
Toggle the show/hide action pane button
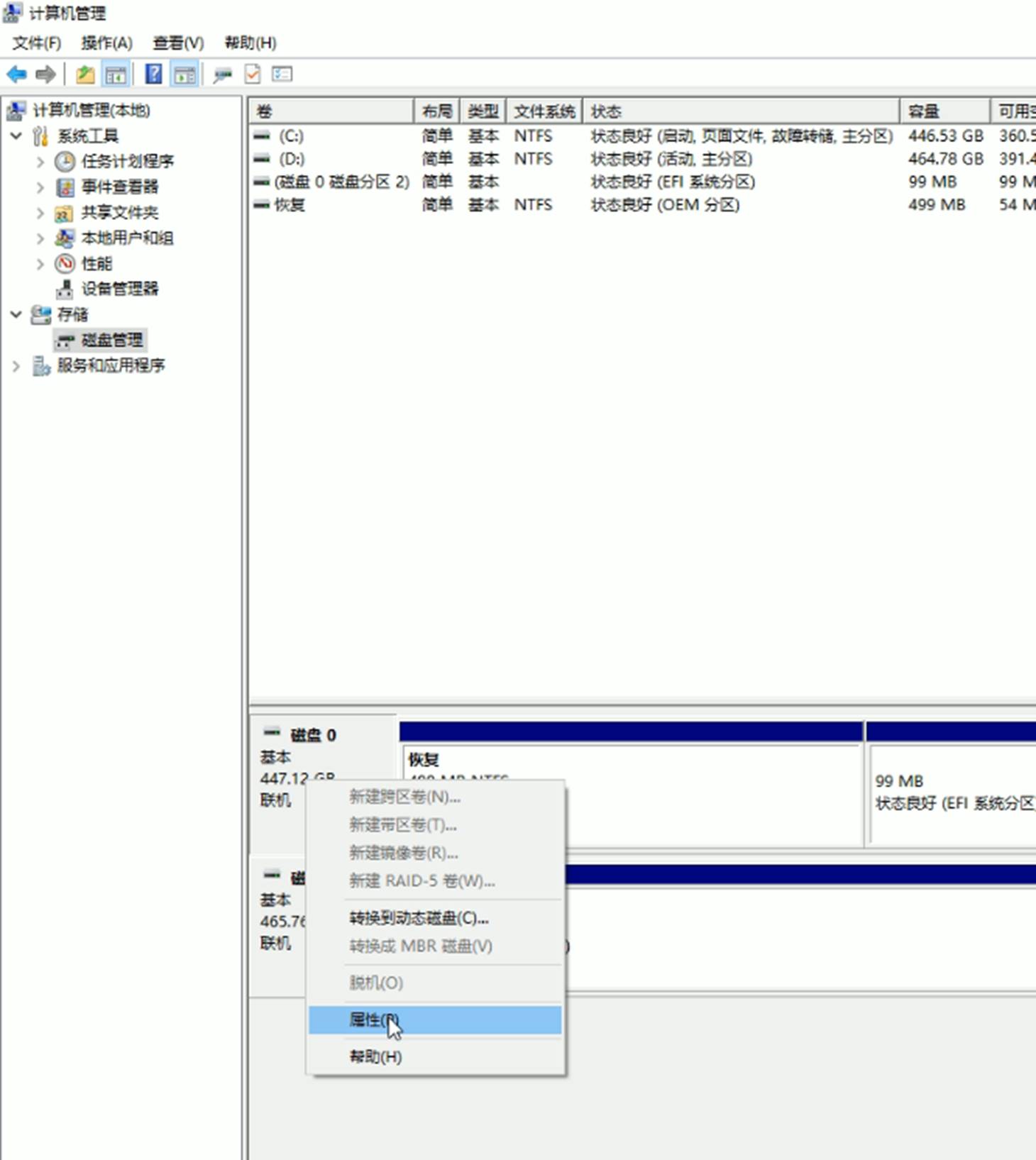click(x=184, y=74)
